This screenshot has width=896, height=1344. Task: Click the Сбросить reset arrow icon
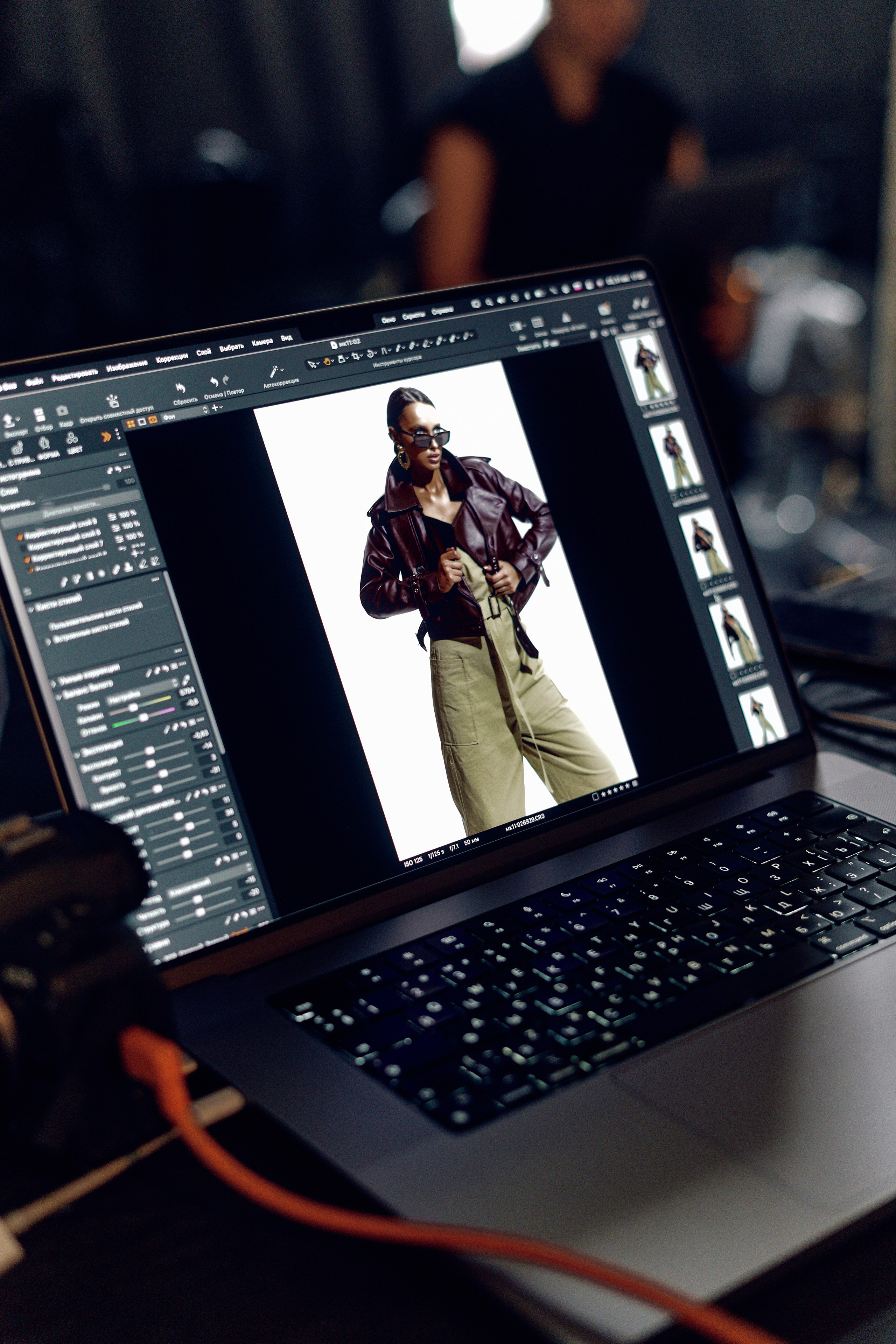[180, 388]
